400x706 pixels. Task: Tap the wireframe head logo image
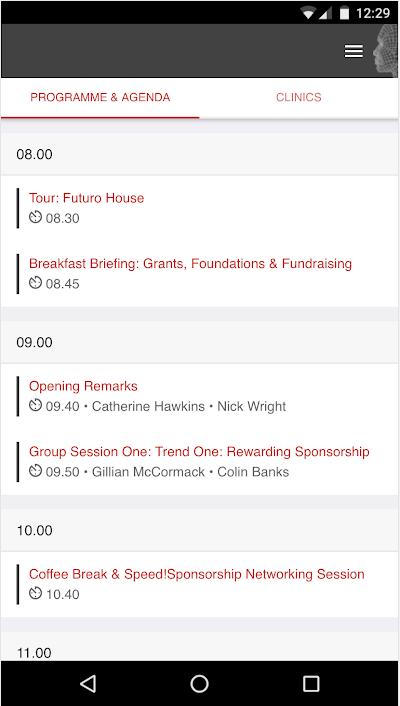386,50
